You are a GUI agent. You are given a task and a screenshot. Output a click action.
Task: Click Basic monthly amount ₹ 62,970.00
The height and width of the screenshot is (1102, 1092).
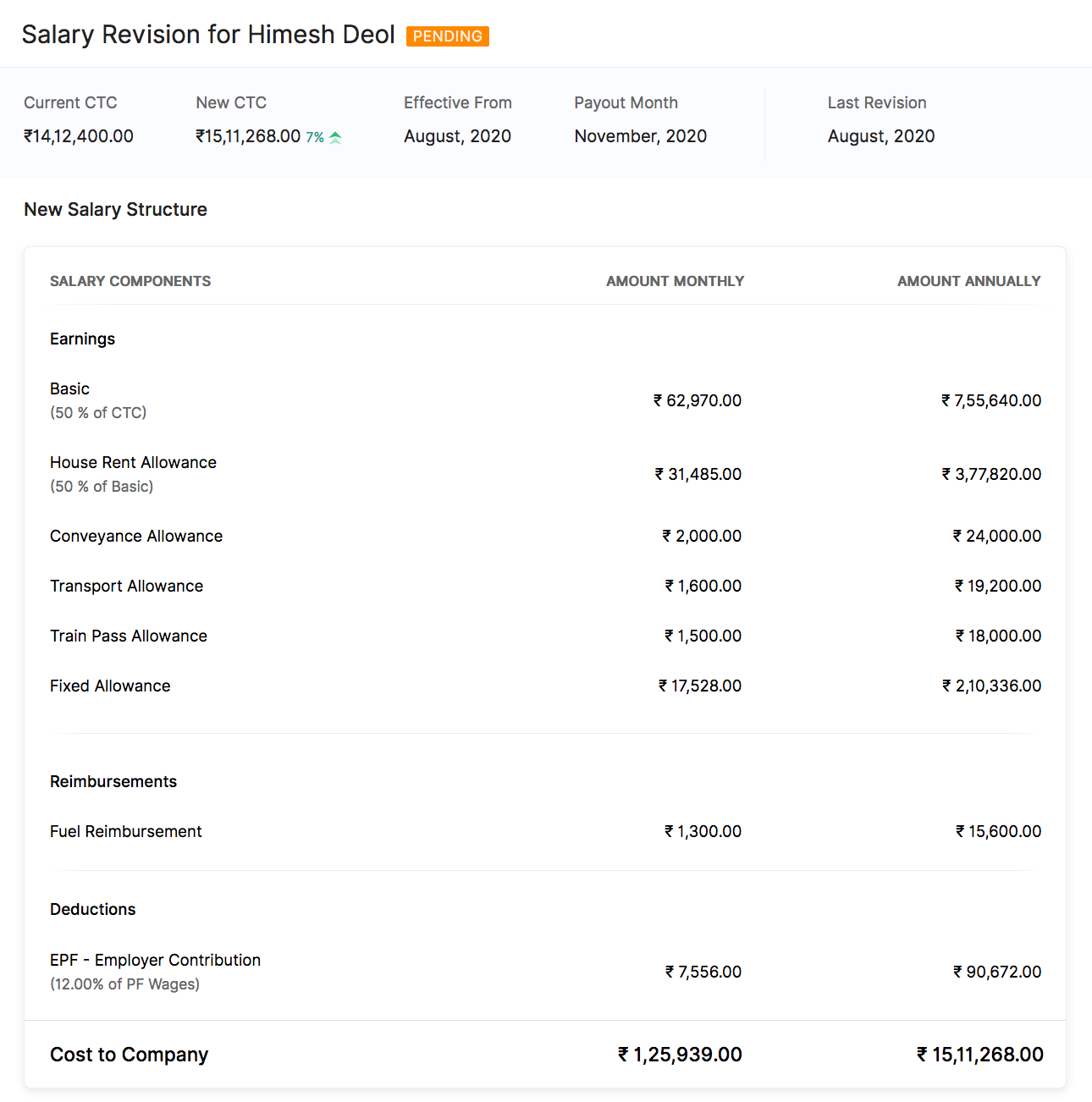tap(698, 400)
